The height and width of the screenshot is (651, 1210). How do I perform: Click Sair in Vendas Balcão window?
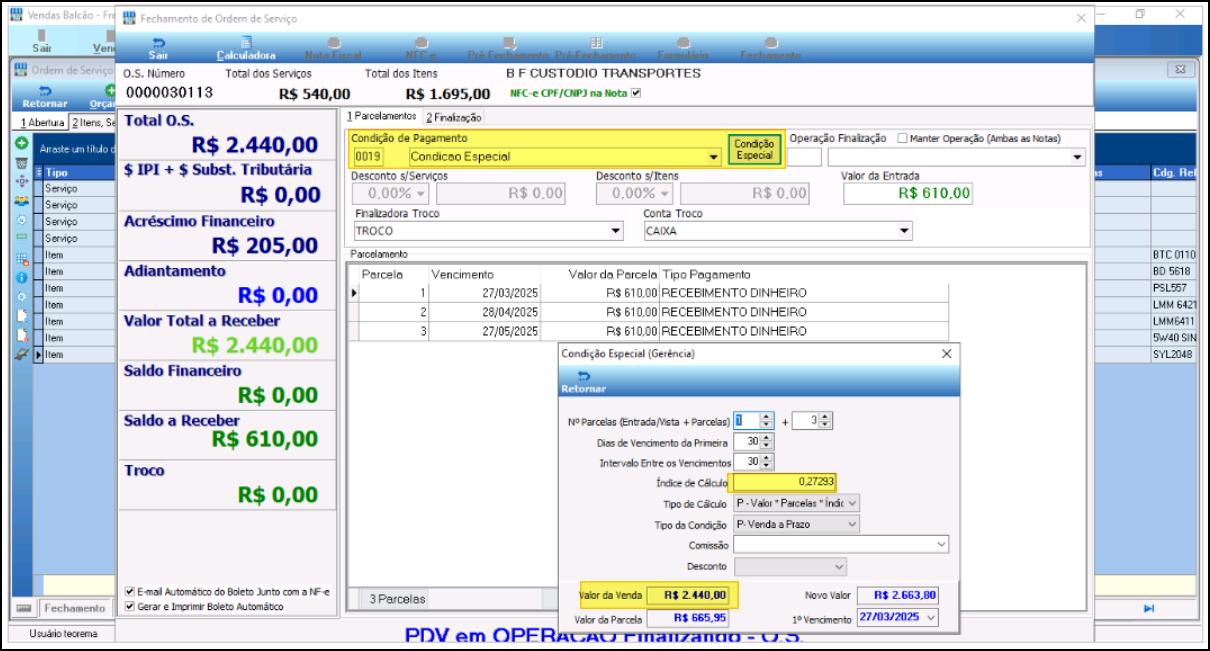tap(42, 41)
